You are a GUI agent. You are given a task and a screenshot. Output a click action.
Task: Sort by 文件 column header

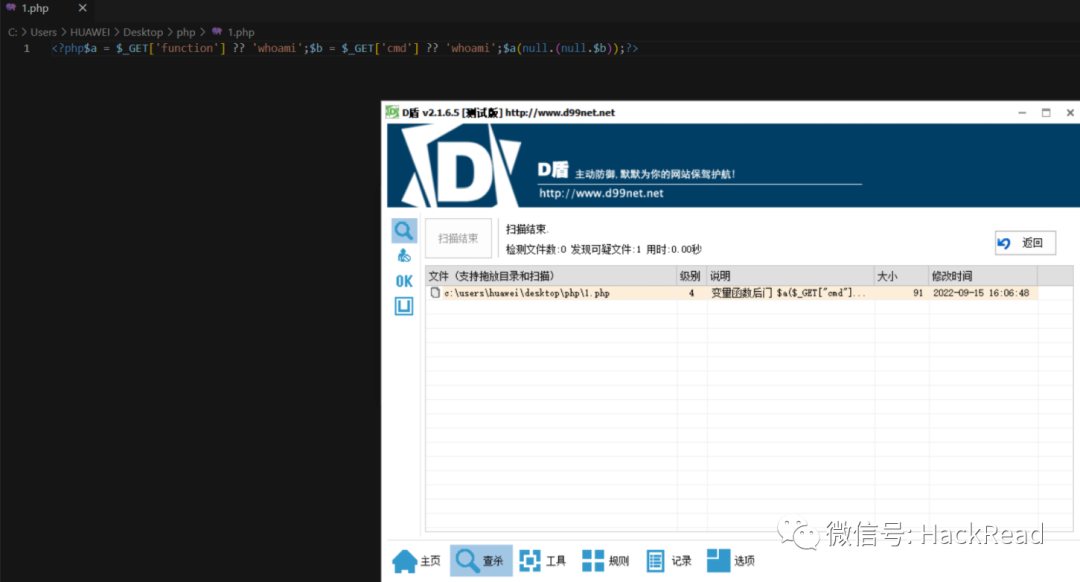(551, 276)
